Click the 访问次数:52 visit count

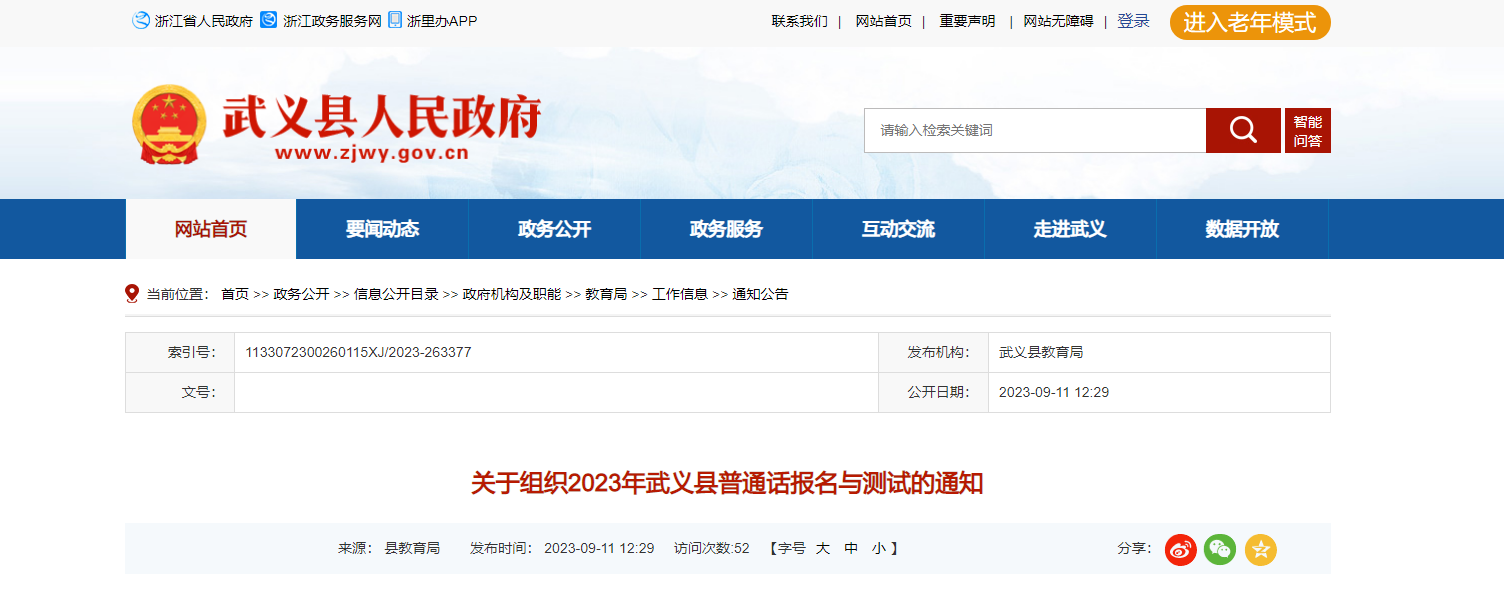click(x=712, y=548)
